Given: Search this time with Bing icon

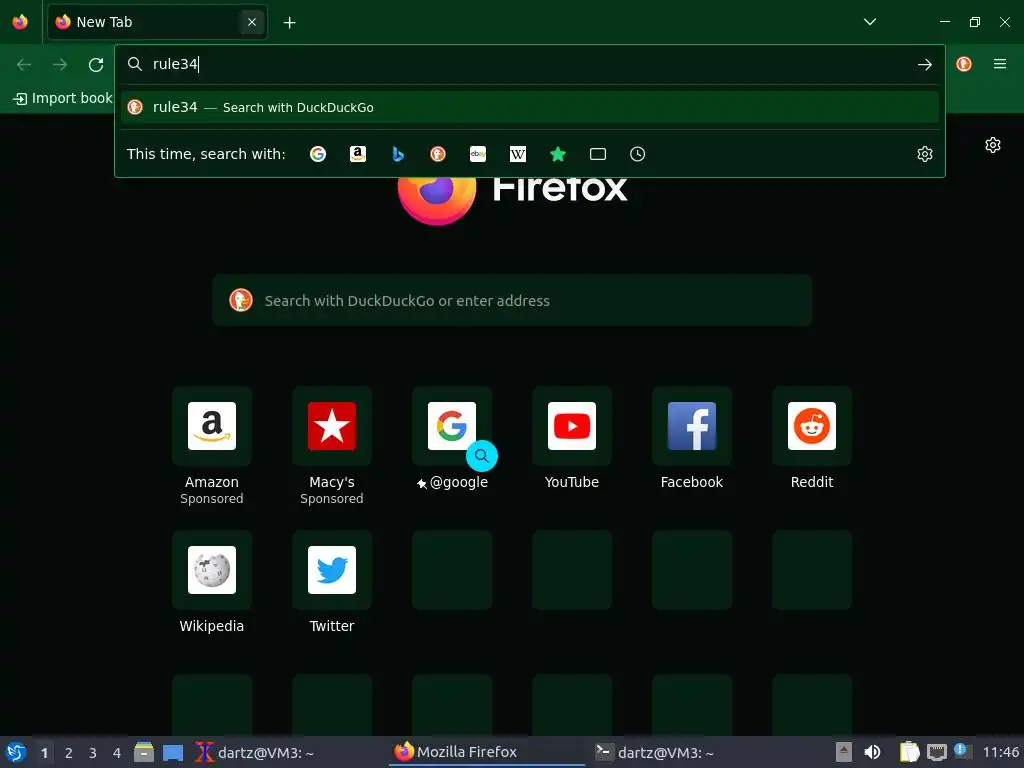Looking at the screenshot, I should click(398, 154).
